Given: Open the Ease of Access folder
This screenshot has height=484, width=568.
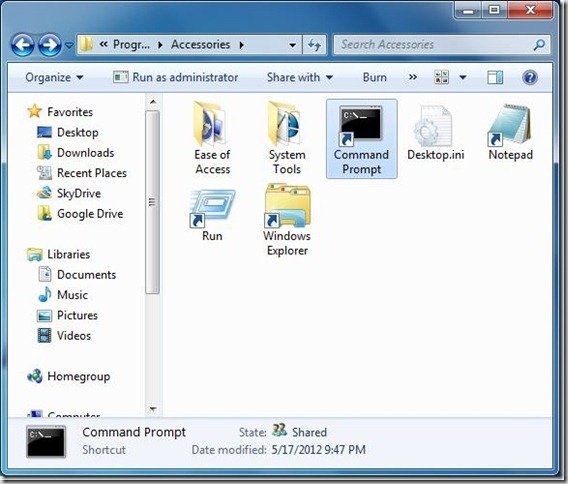Looking at the screenshot, I should [x=212, y=138].
